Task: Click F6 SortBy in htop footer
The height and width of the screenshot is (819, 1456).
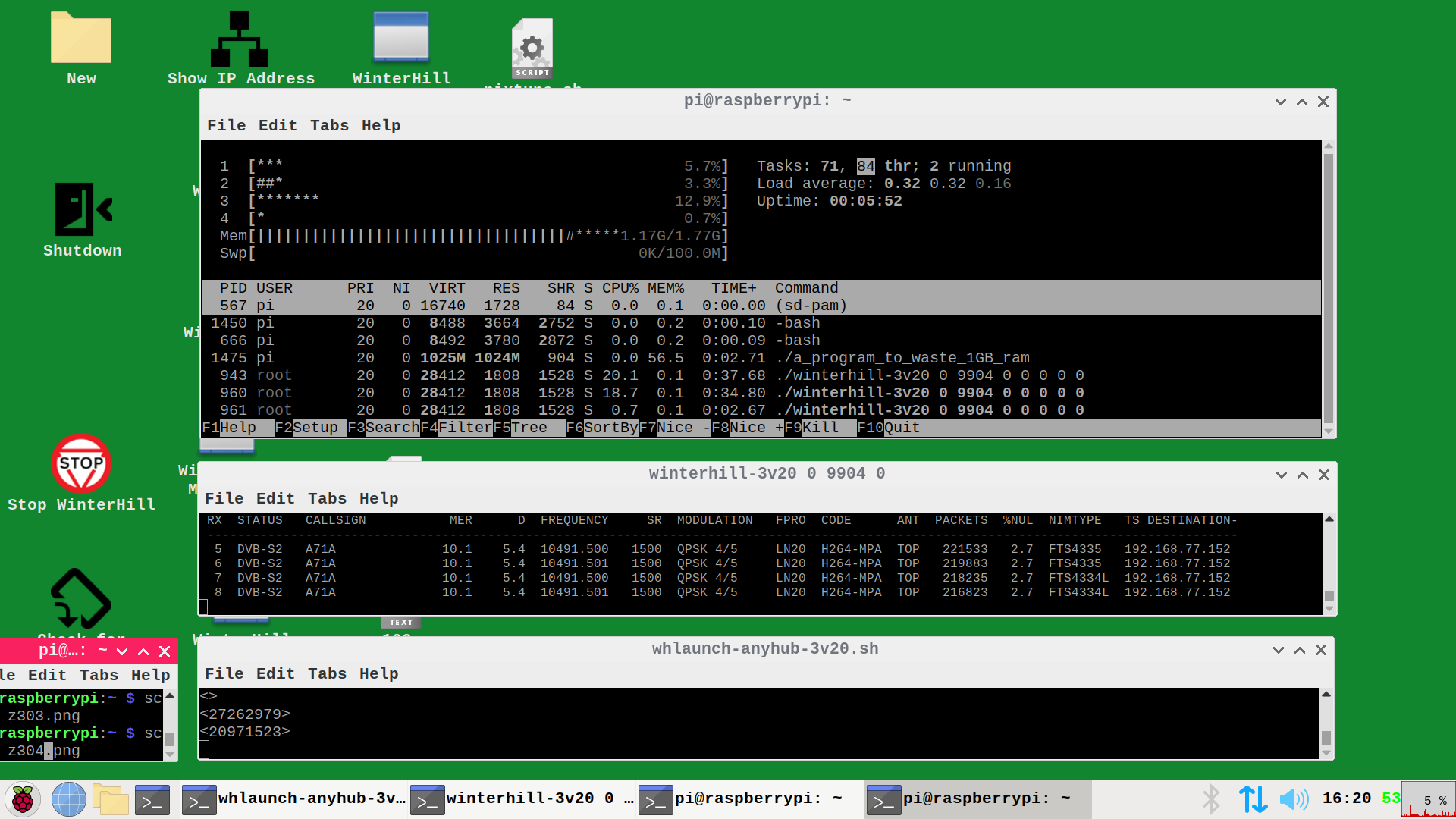Action: (x=602, y=428)
